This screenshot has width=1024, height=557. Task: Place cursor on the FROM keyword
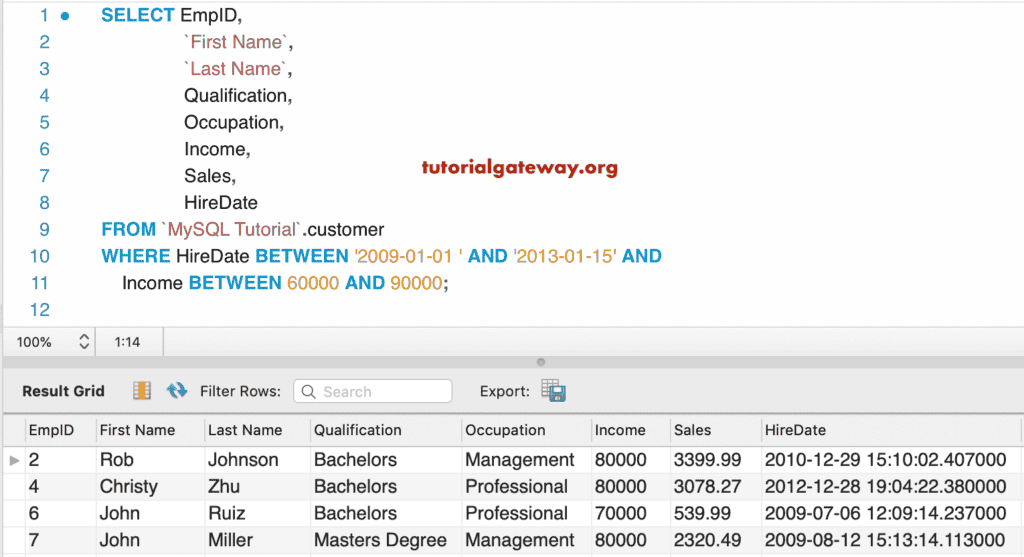point(128,229)
